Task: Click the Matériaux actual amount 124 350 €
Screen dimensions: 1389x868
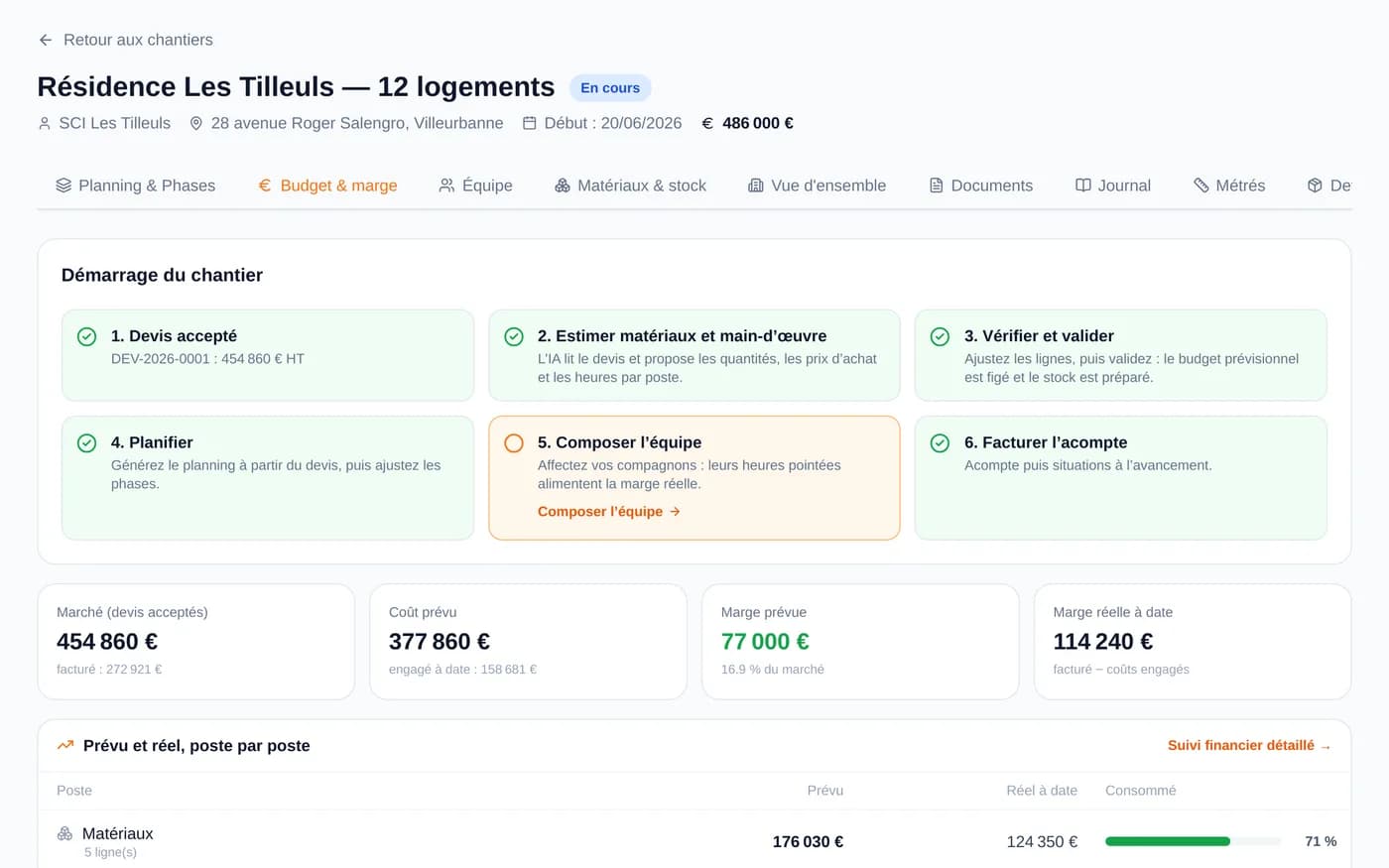Action: 1042,841
